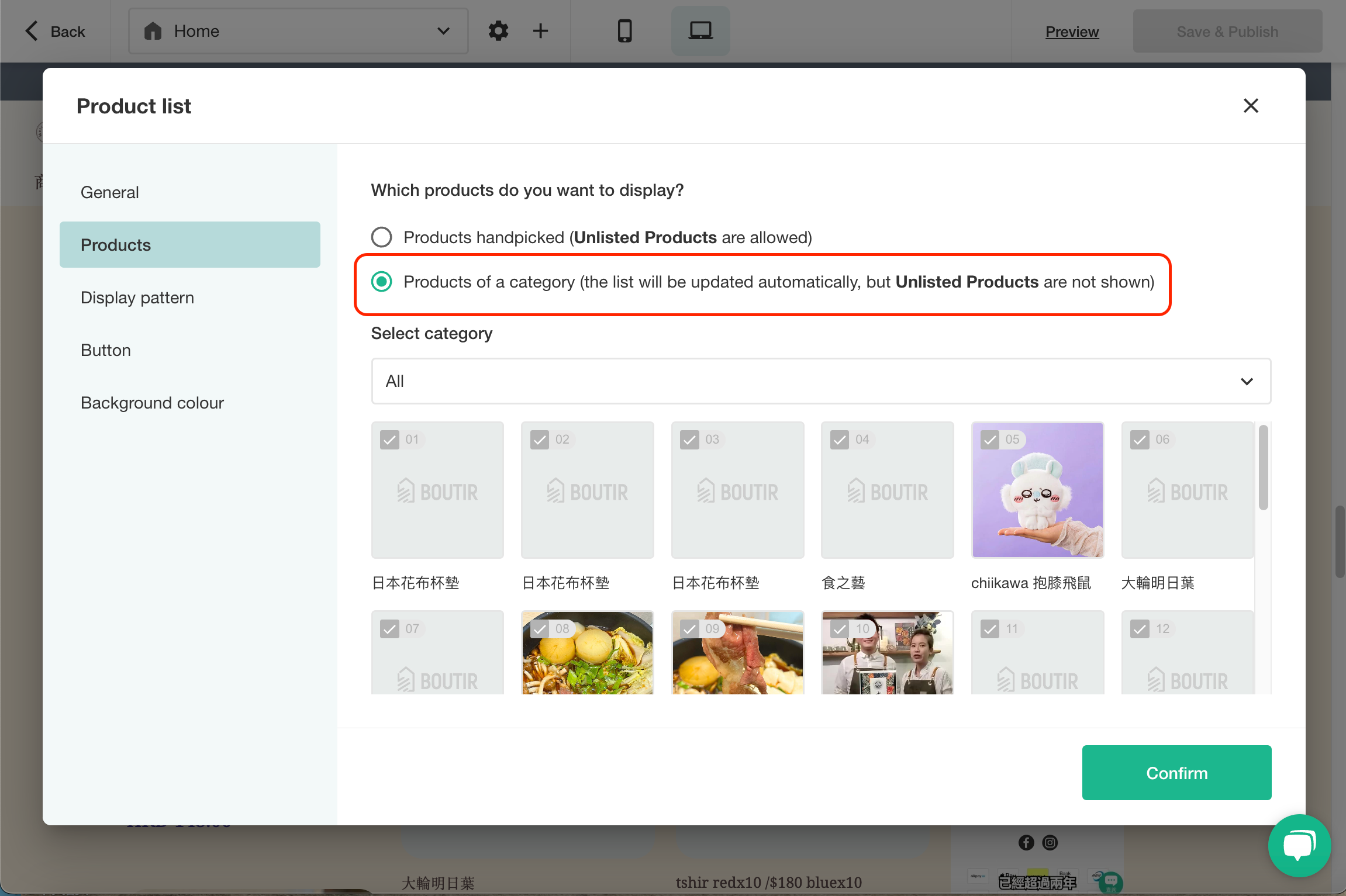The image size is (1346, 896).
Task: Toggle checkbox on product 05 chiikawa
Action: [x=990, y=440]
